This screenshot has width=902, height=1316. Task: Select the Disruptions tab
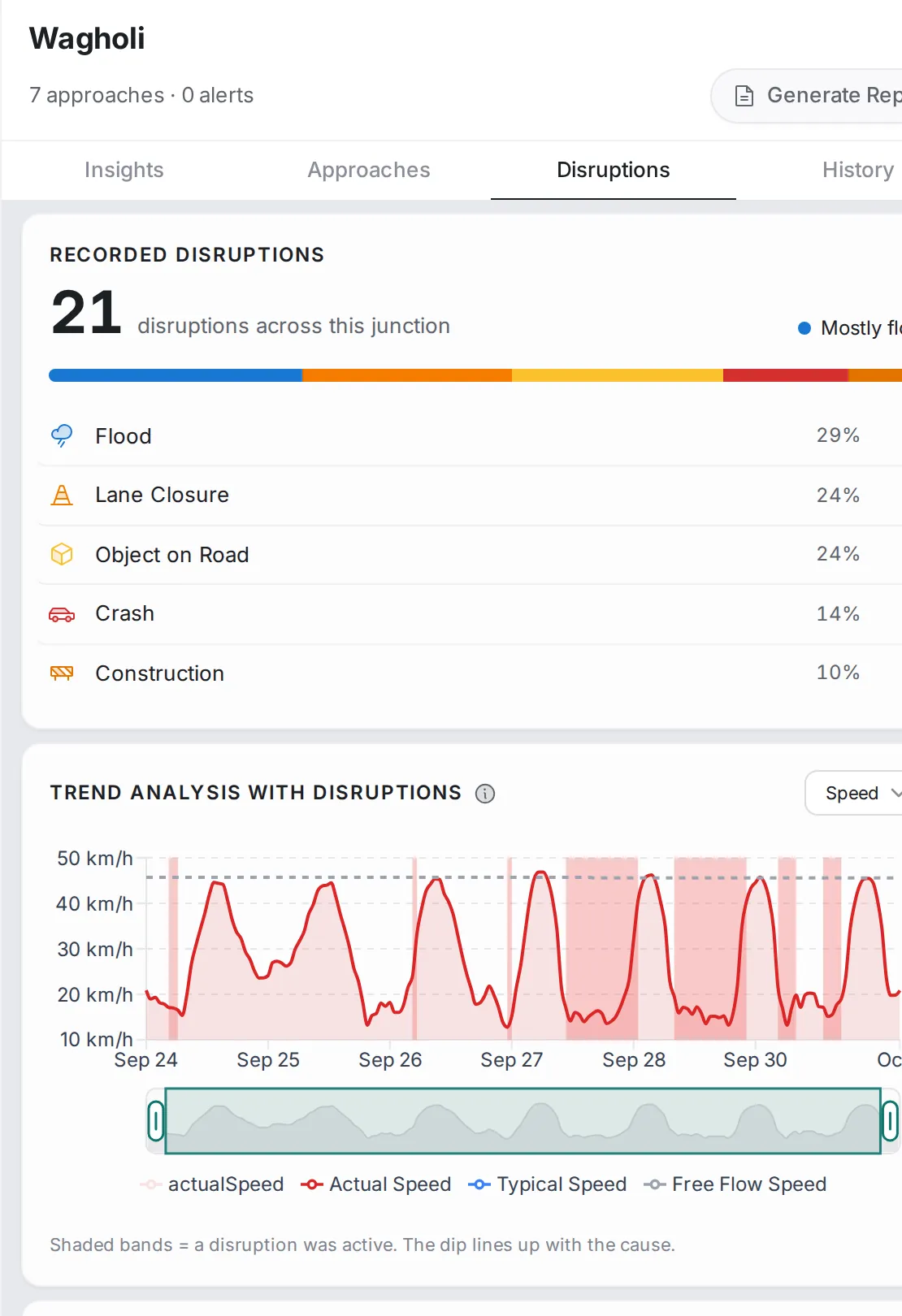pyautogui.click(x=614, y=170)
